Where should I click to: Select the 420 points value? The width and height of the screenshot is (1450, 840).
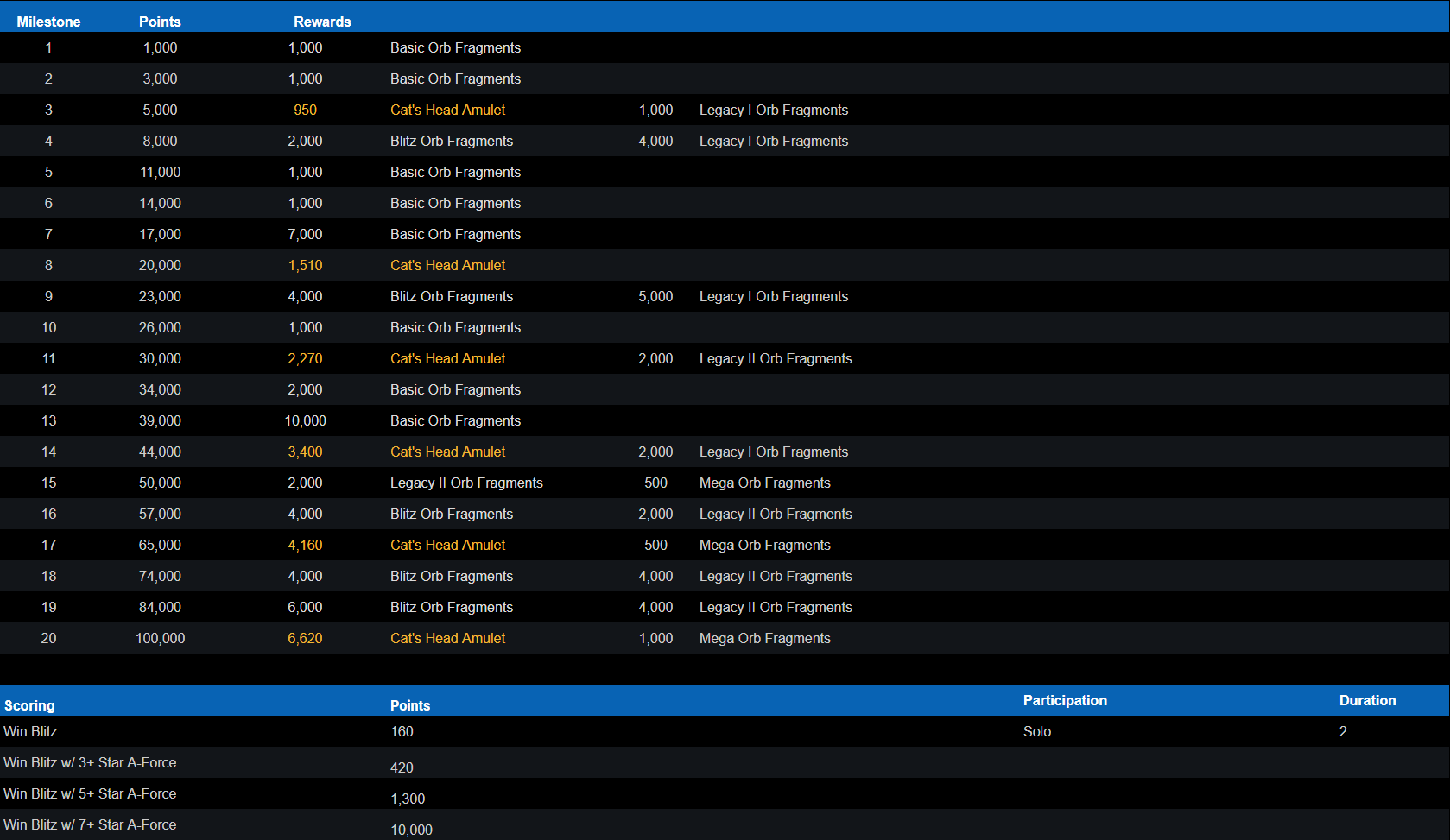402,767
